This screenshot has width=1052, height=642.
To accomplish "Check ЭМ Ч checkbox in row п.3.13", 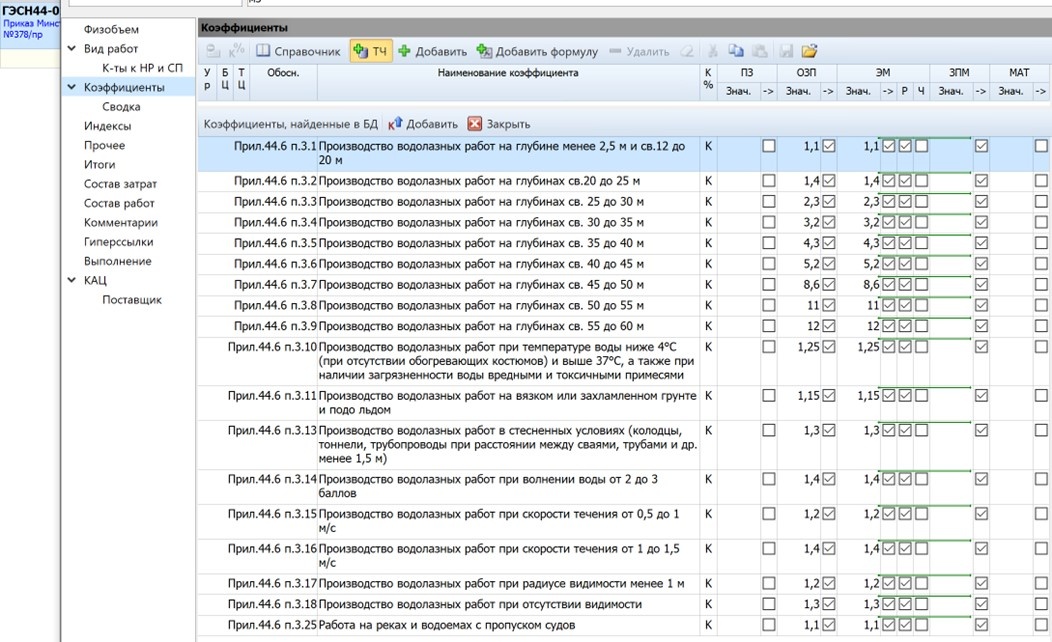I will (x=922, y=430).
